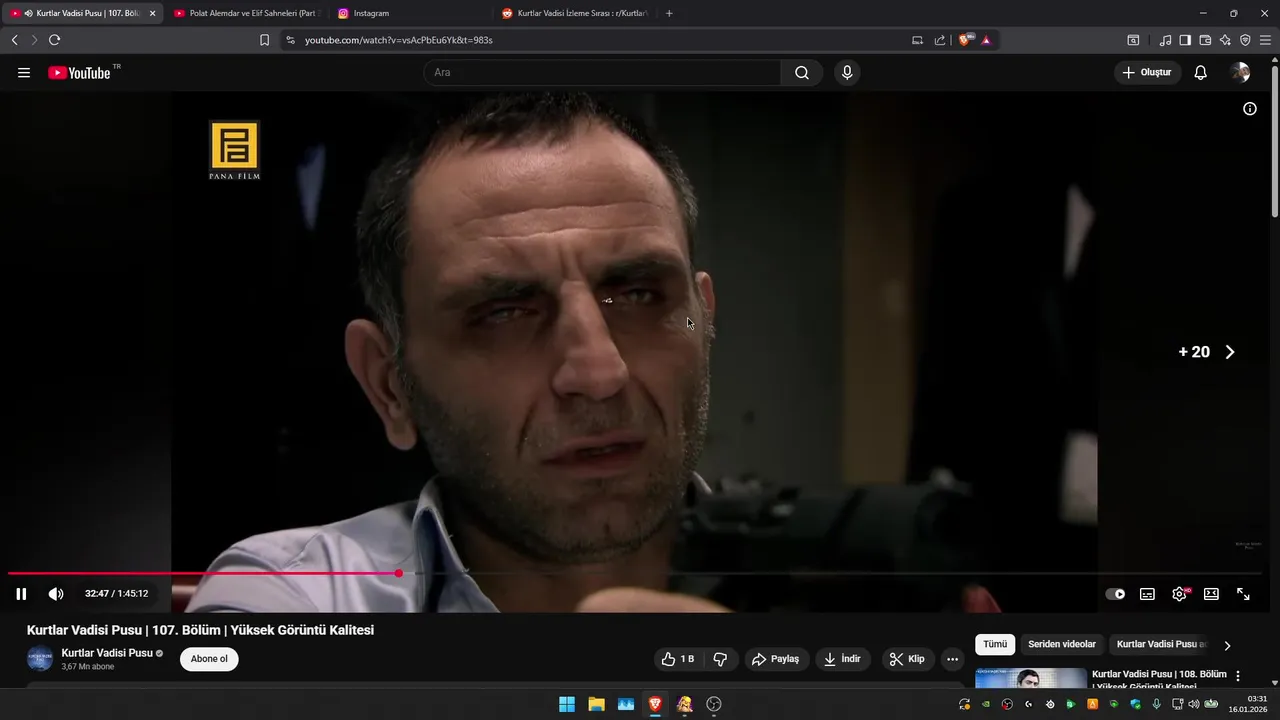
Task: Click the page vertical scrollbar
Action: [1275, 140]
